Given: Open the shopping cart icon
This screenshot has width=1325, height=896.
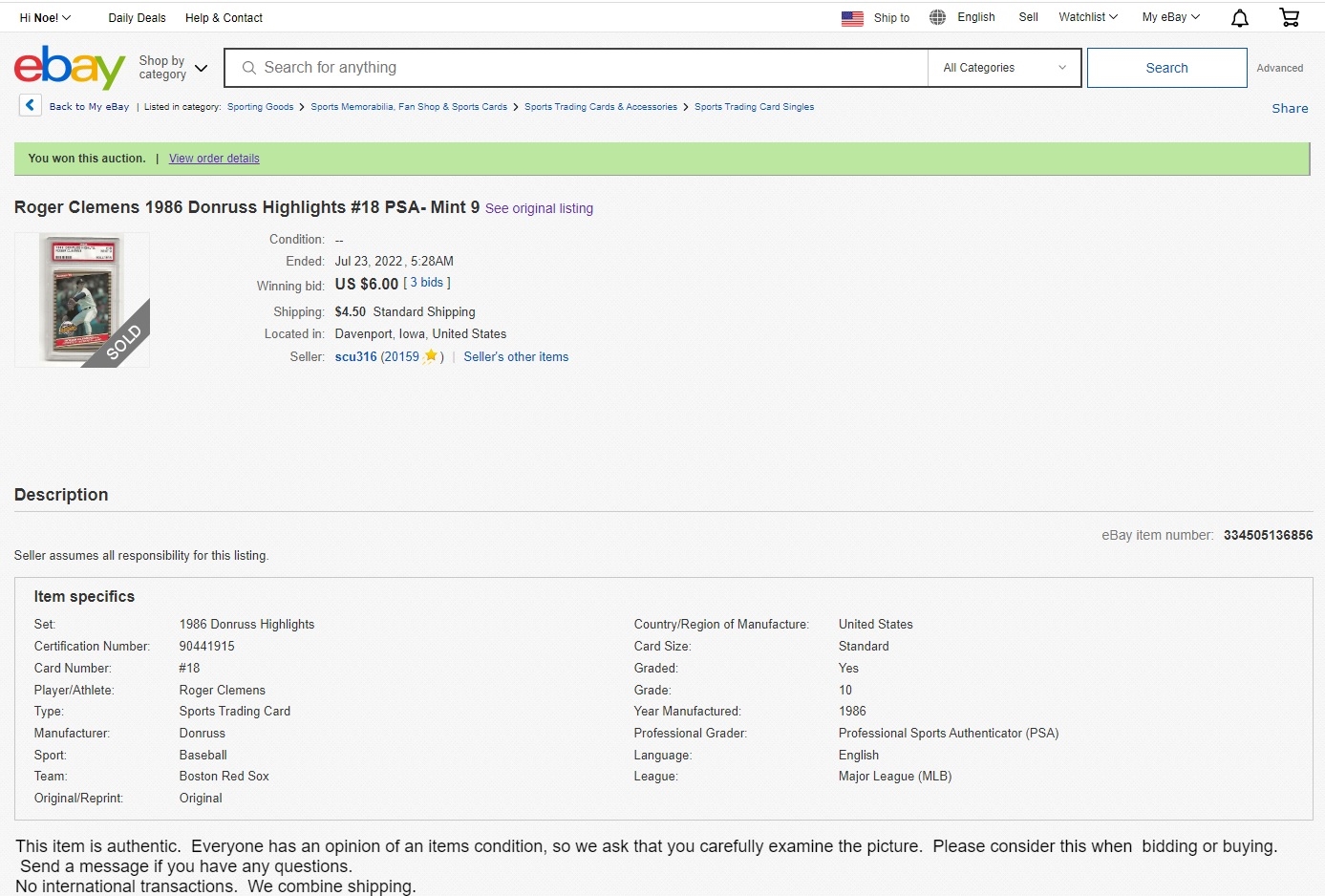Looking at the screenshot, I should tap(1290, 17).
